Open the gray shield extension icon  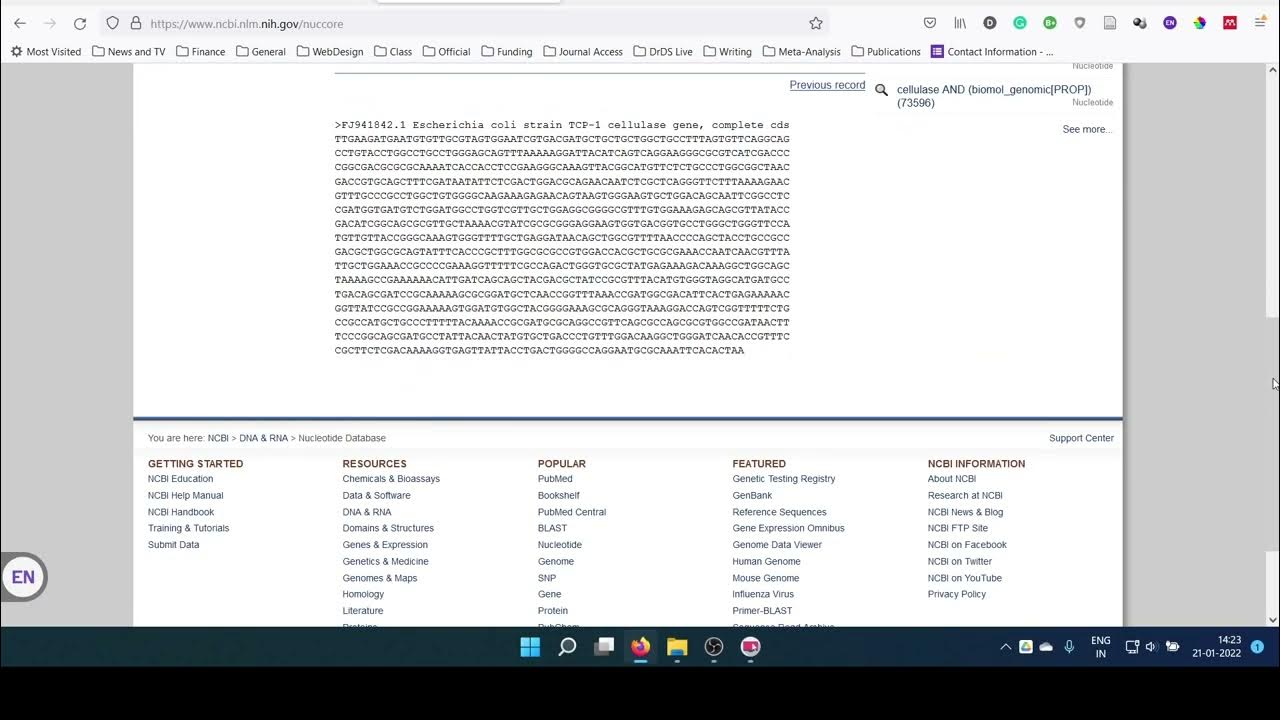click(x=1080, y=23)
